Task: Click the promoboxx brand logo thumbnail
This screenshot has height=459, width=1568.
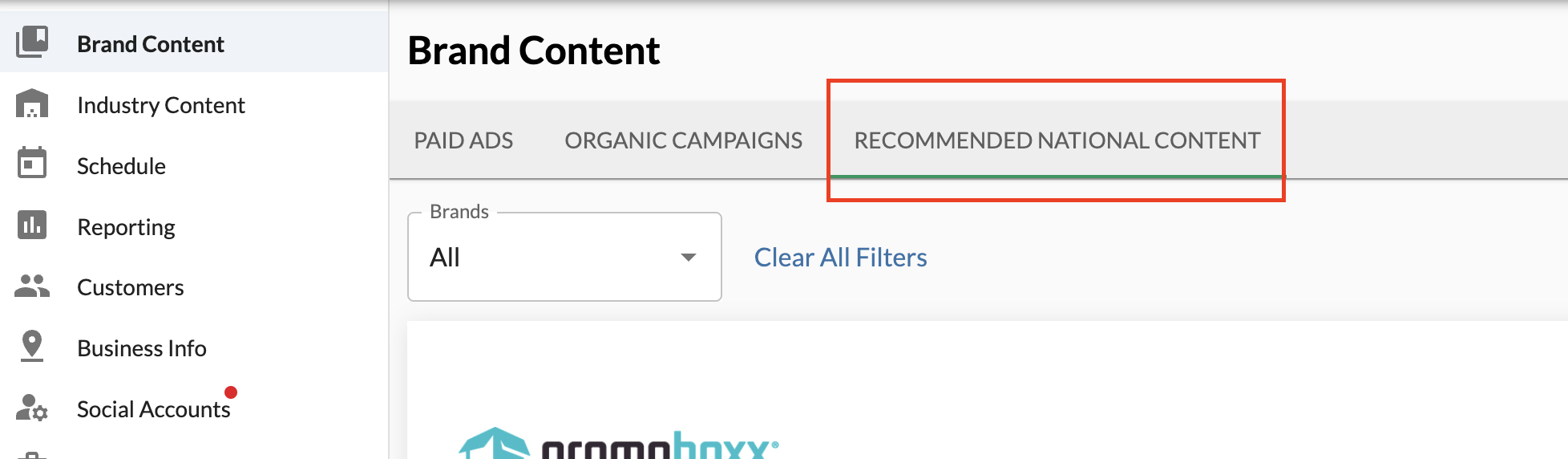Action: [x=619, y=443]
